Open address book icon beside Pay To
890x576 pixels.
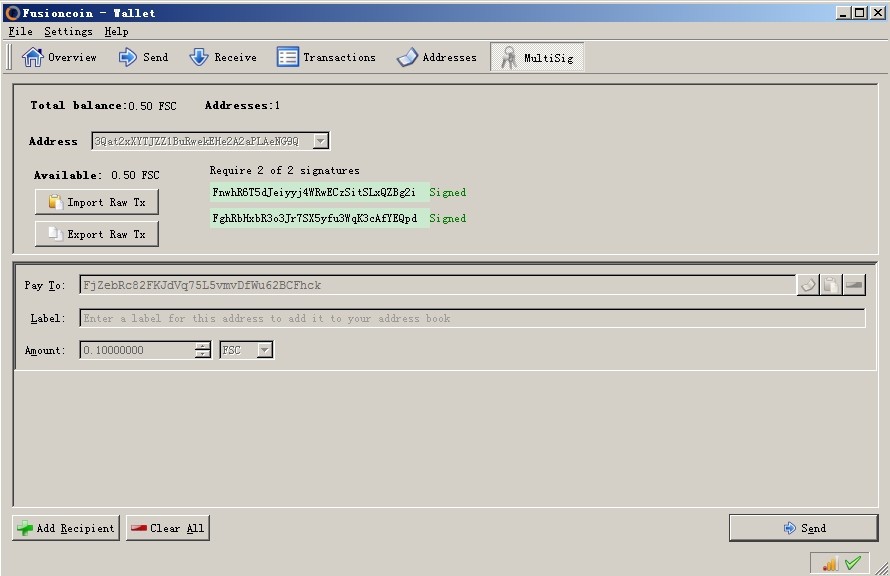click(x=808, y=285)
